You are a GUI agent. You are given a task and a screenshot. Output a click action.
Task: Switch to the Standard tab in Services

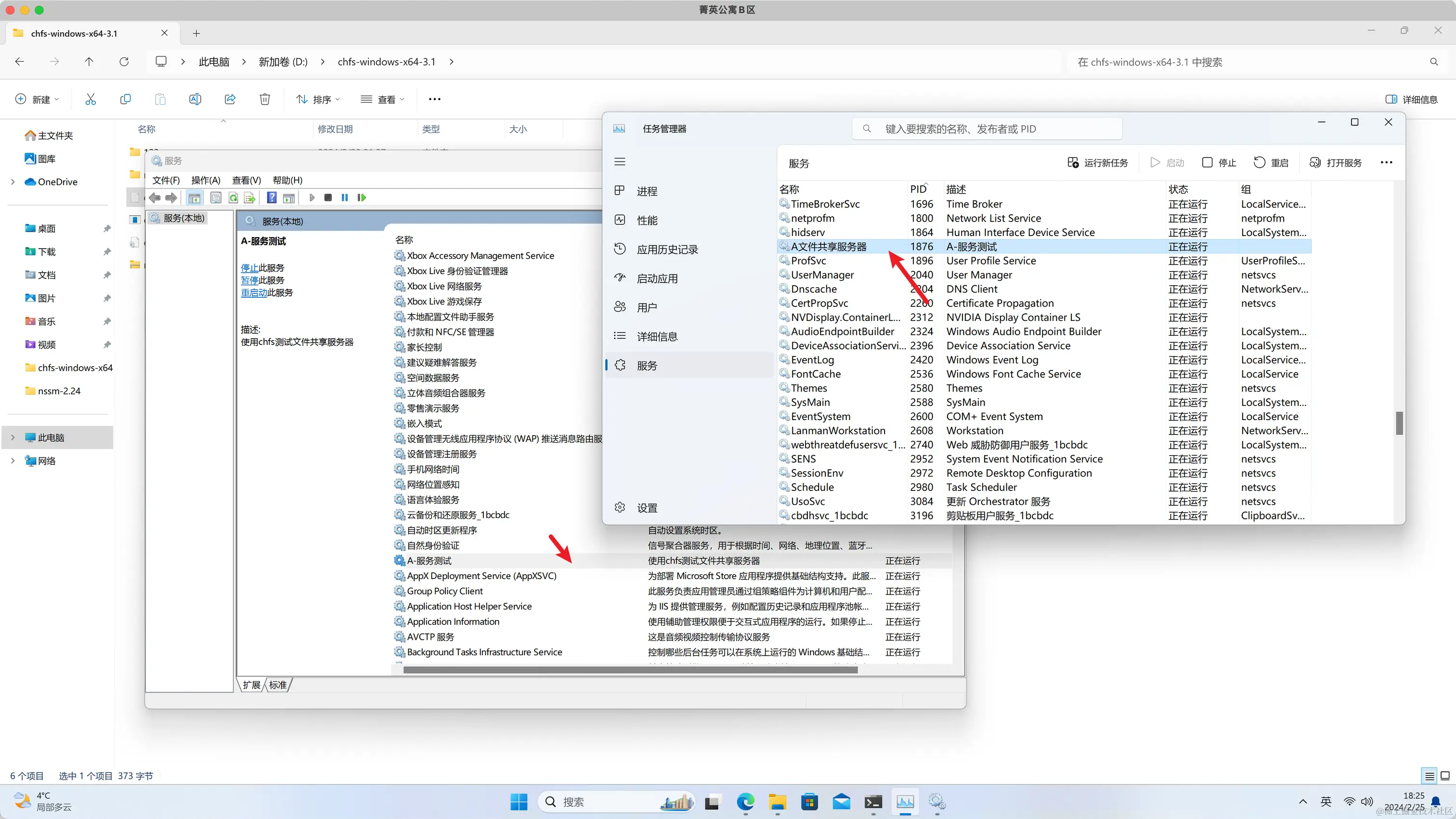277,685
